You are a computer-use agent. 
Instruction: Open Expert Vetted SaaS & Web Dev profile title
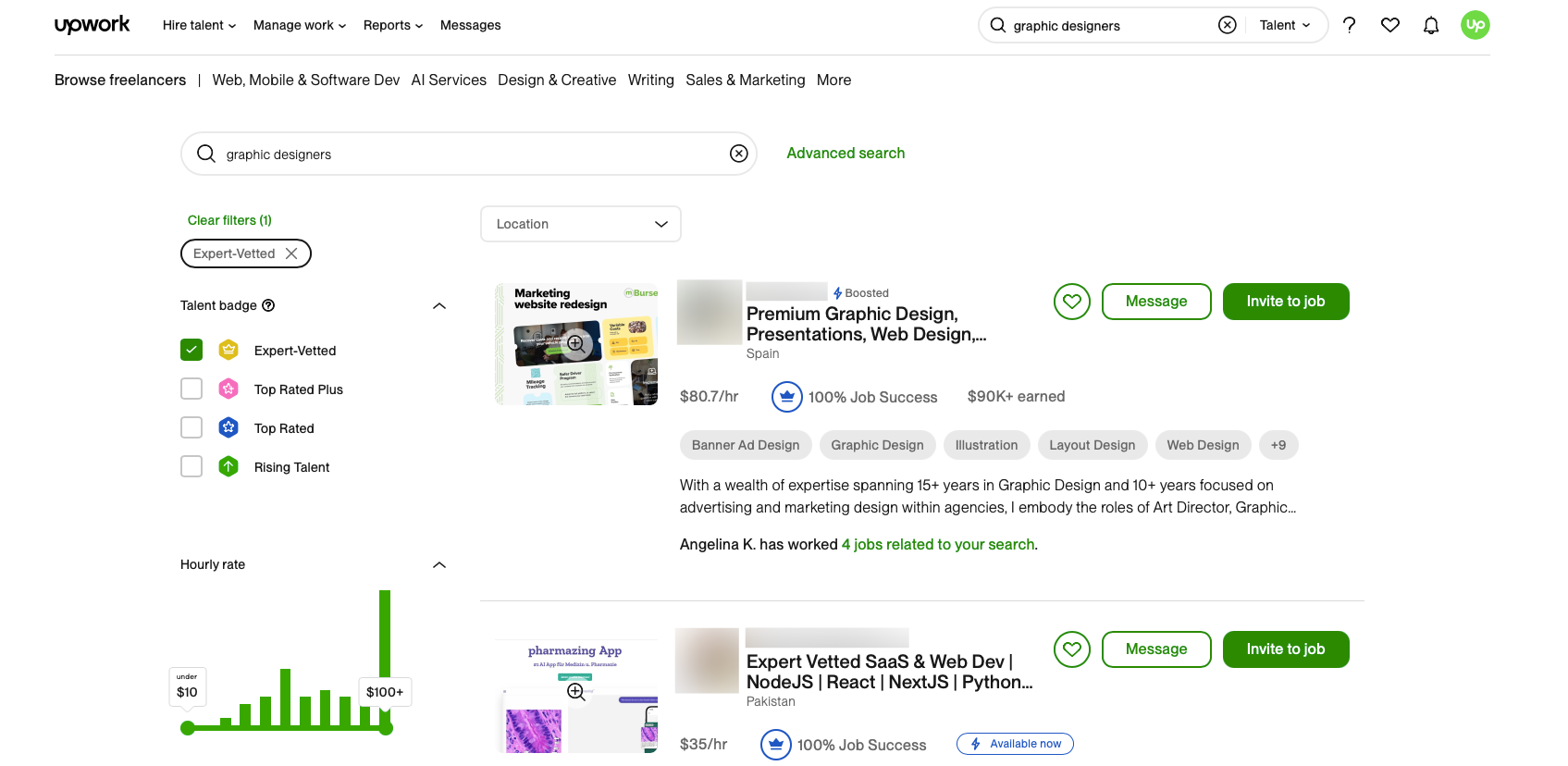coord(889,672)
